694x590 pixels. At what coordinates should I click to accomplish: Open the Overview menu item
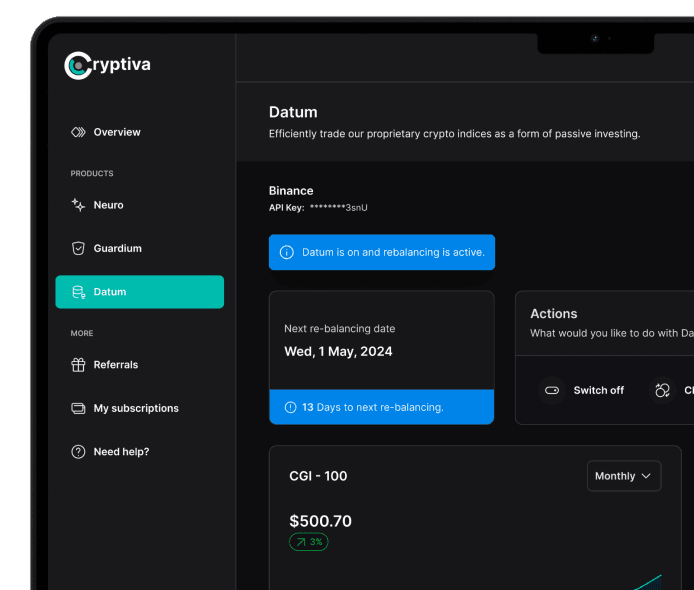[x=117, y=132]
